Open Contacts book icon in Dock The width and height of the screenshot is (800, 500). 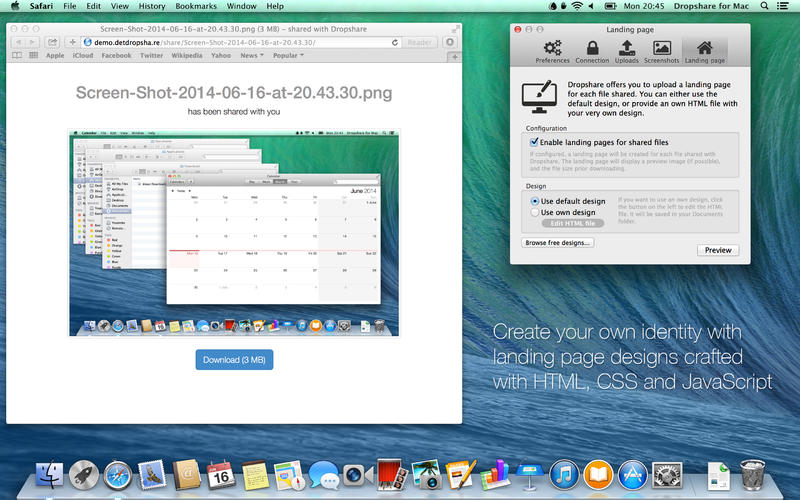[186, 475]
